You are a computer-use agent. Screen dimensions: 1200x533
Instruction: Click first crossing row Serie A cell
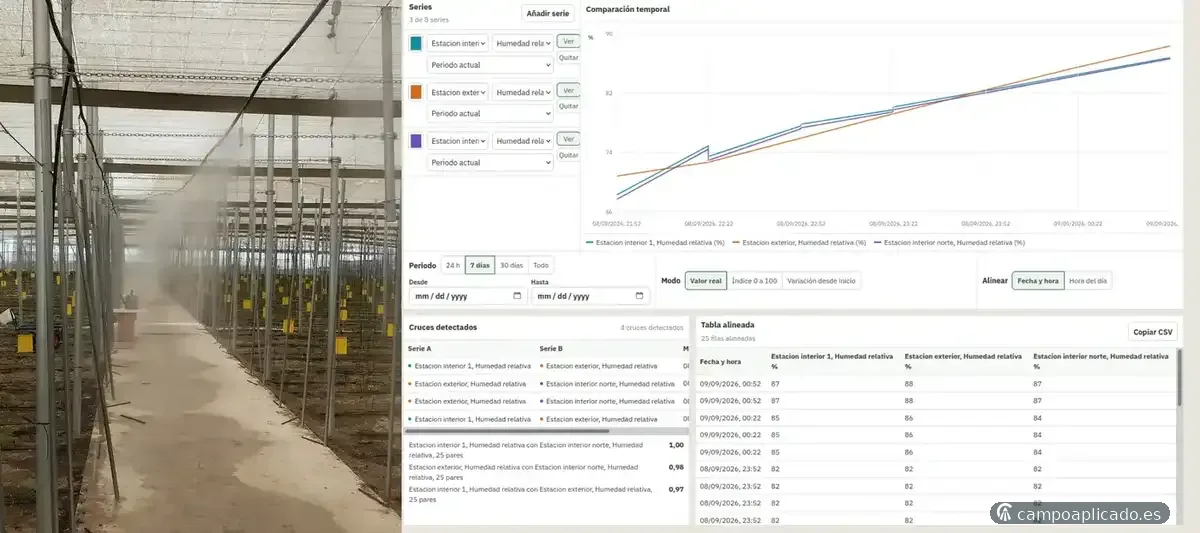[x=470, y=366]
